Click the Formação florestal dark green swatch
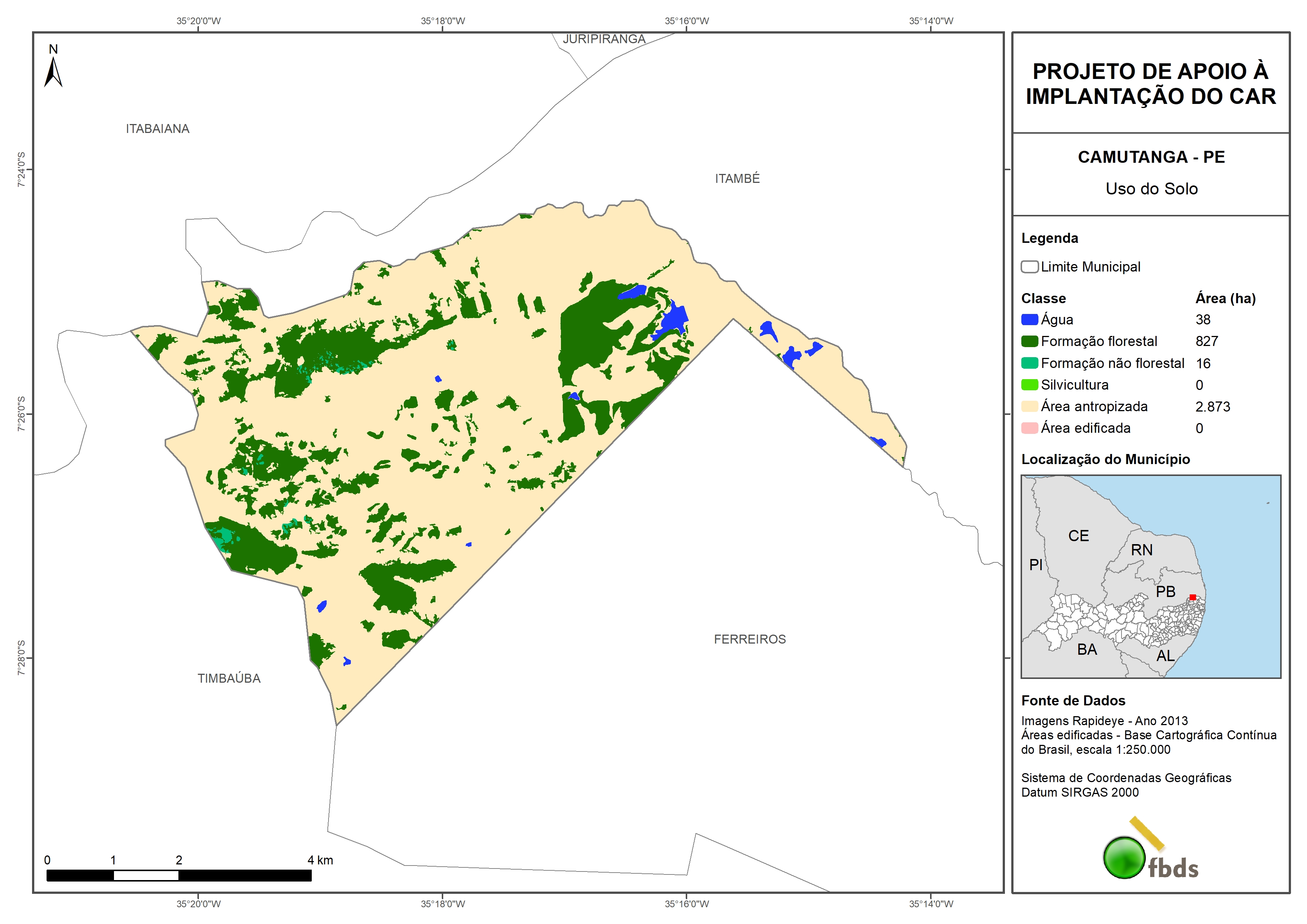This screenshot has height=924, width=1307. point(1029,342)
